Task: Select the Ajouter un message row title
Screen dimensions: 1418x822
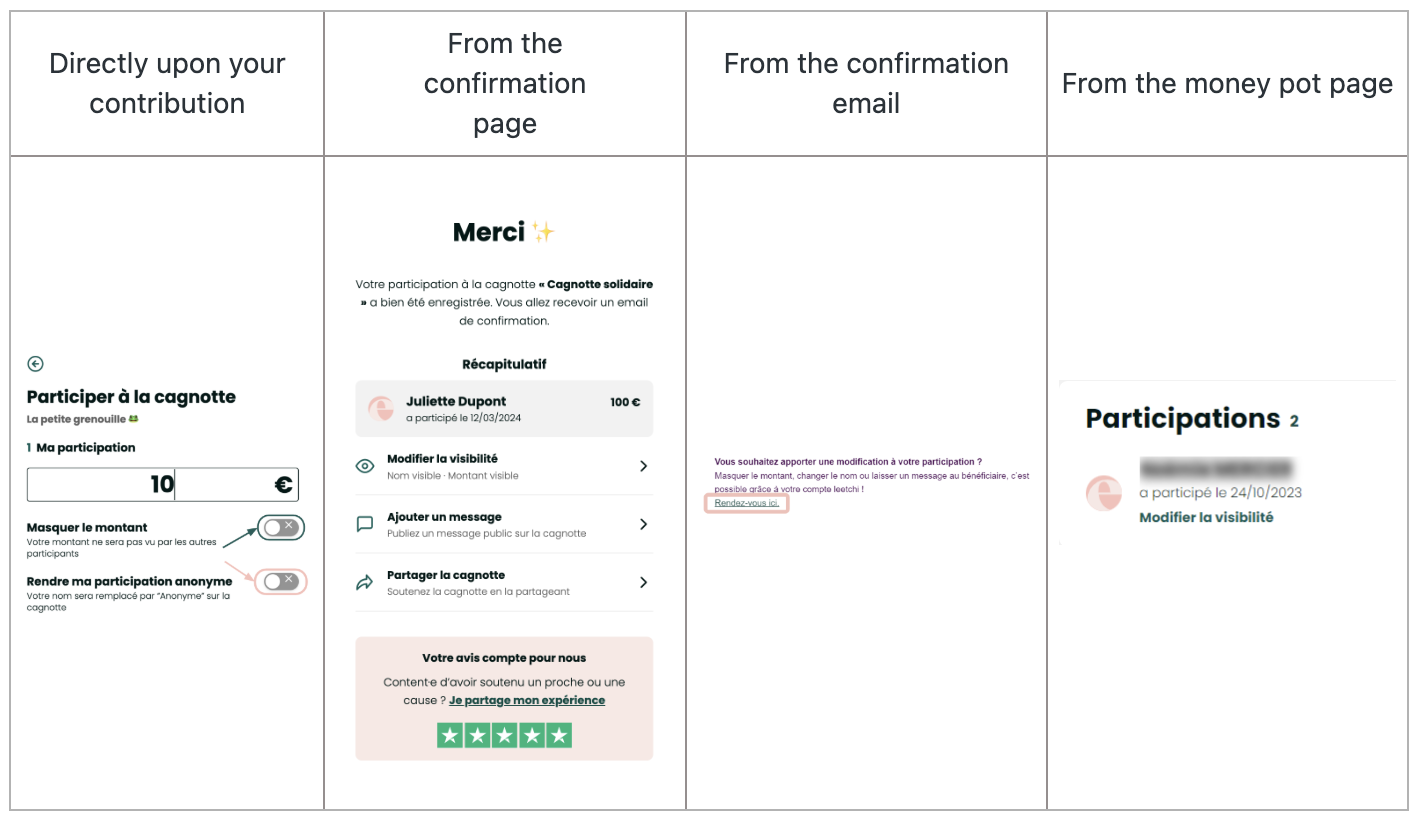Action: pos(444,517)
